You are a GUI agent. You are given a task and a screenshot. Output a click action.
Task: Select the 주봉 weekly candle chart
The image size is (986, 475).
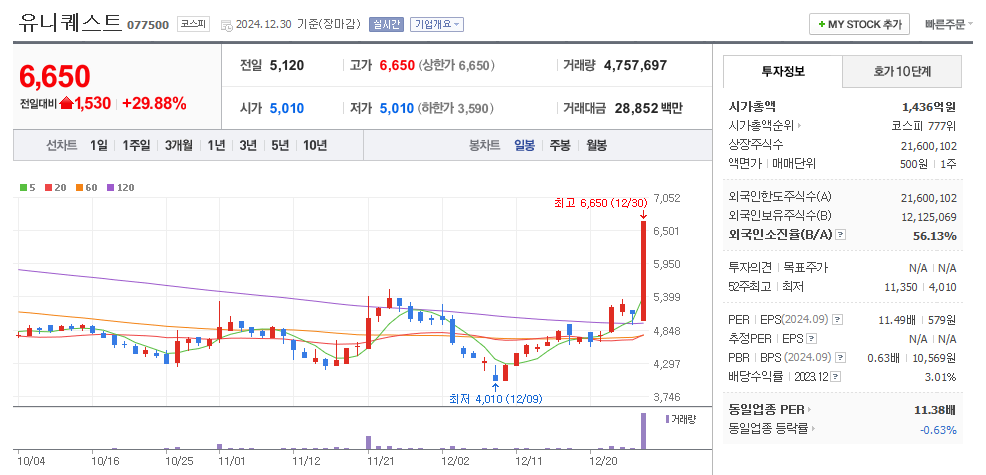(x=560, y=145)
